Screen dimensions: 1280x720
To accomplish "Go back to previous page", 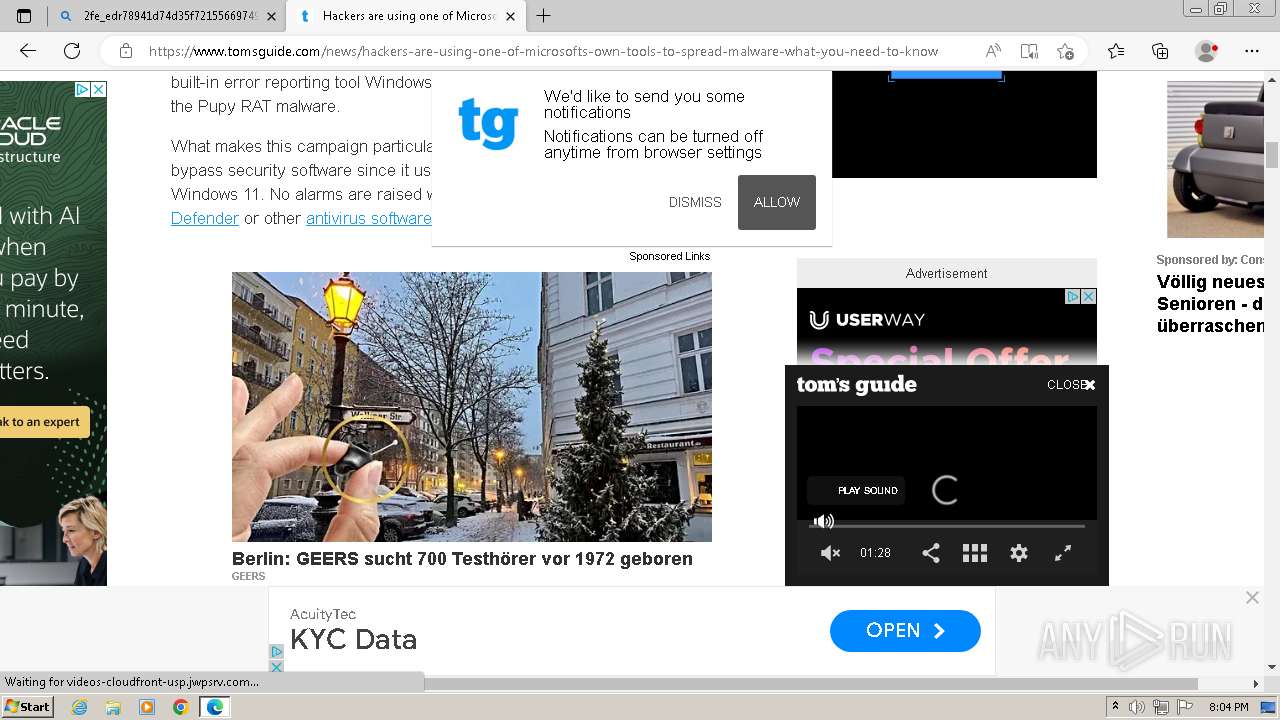I will 28,51.
